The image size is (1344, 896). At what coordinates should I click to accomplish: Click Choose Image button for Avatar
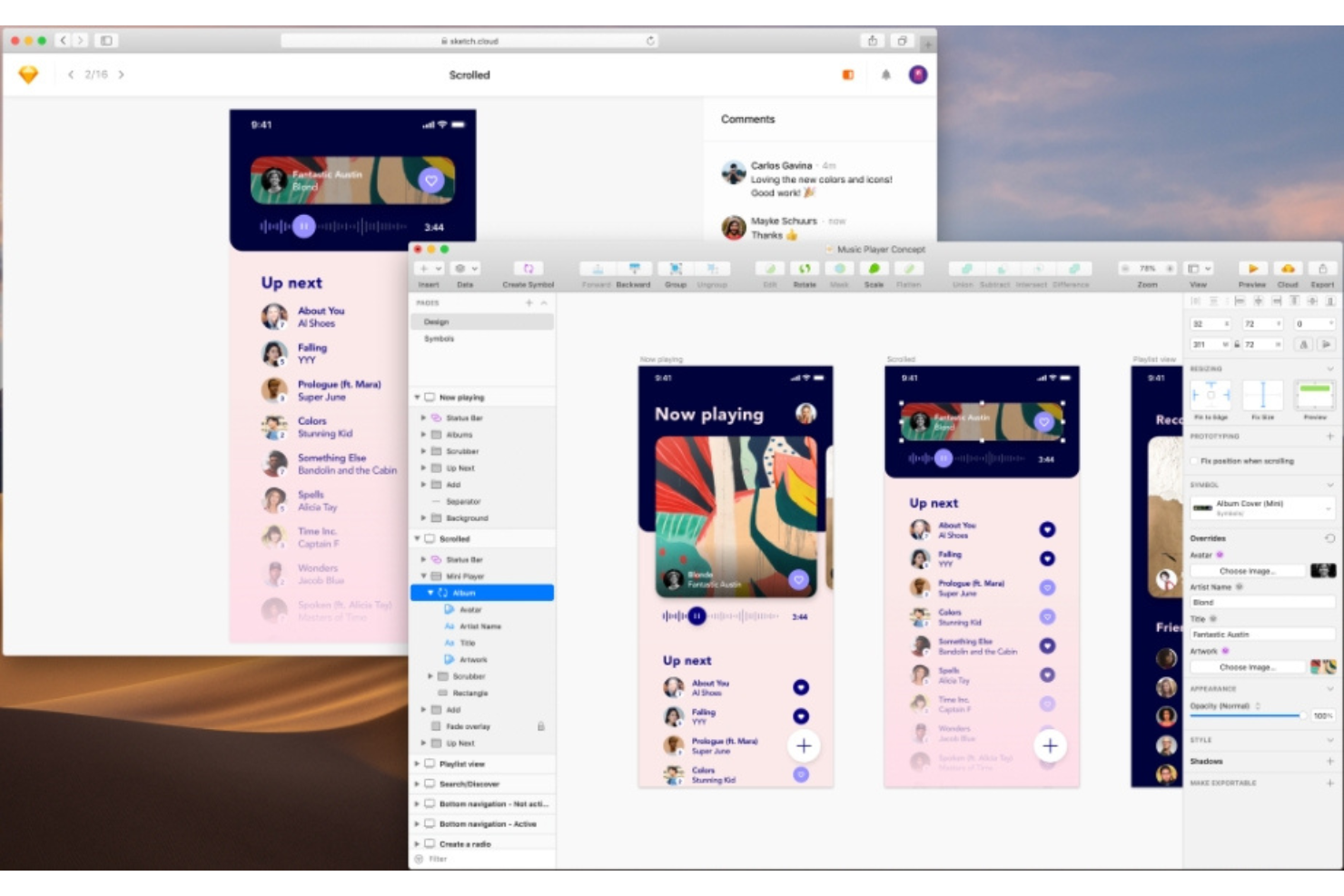point(1247,571)
